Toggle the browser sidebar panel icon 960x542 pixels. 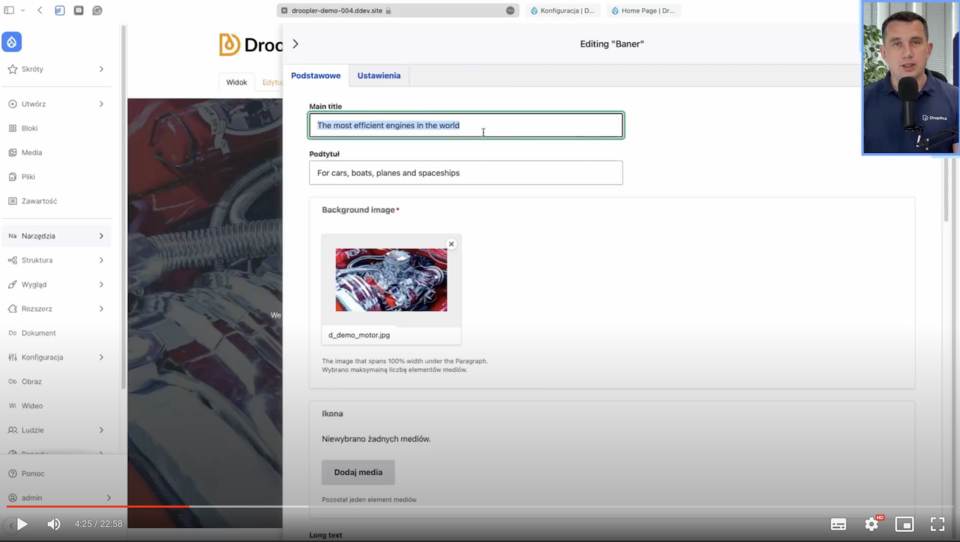tap(9, 10)
